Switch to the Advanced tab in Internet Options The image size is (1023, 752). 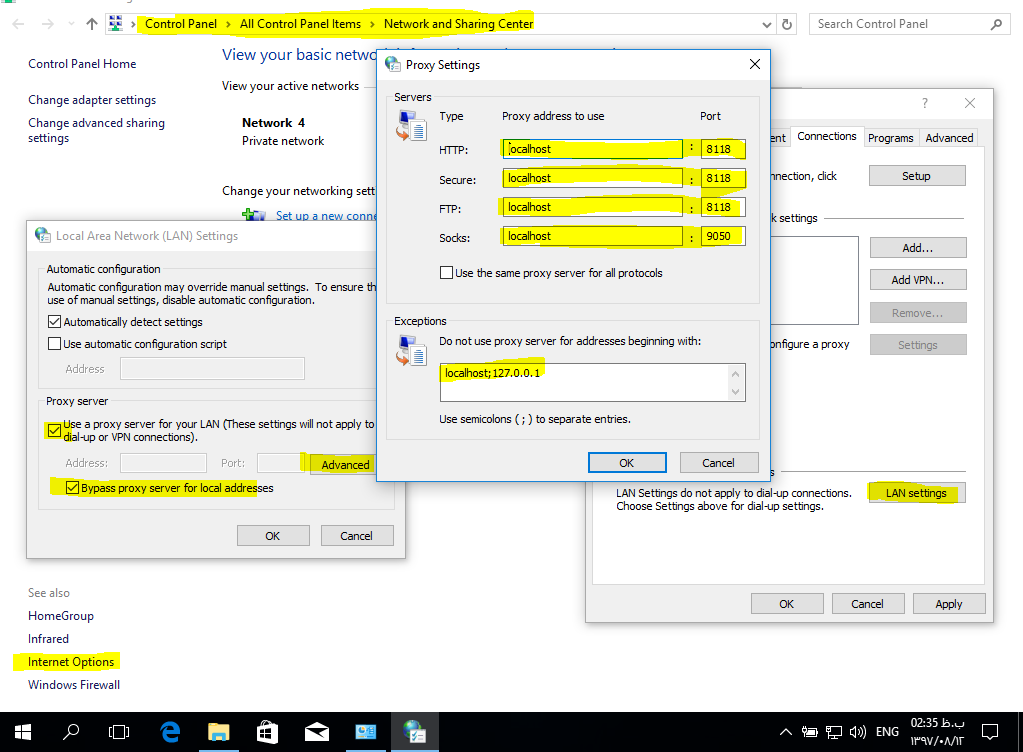click(949, 138)
